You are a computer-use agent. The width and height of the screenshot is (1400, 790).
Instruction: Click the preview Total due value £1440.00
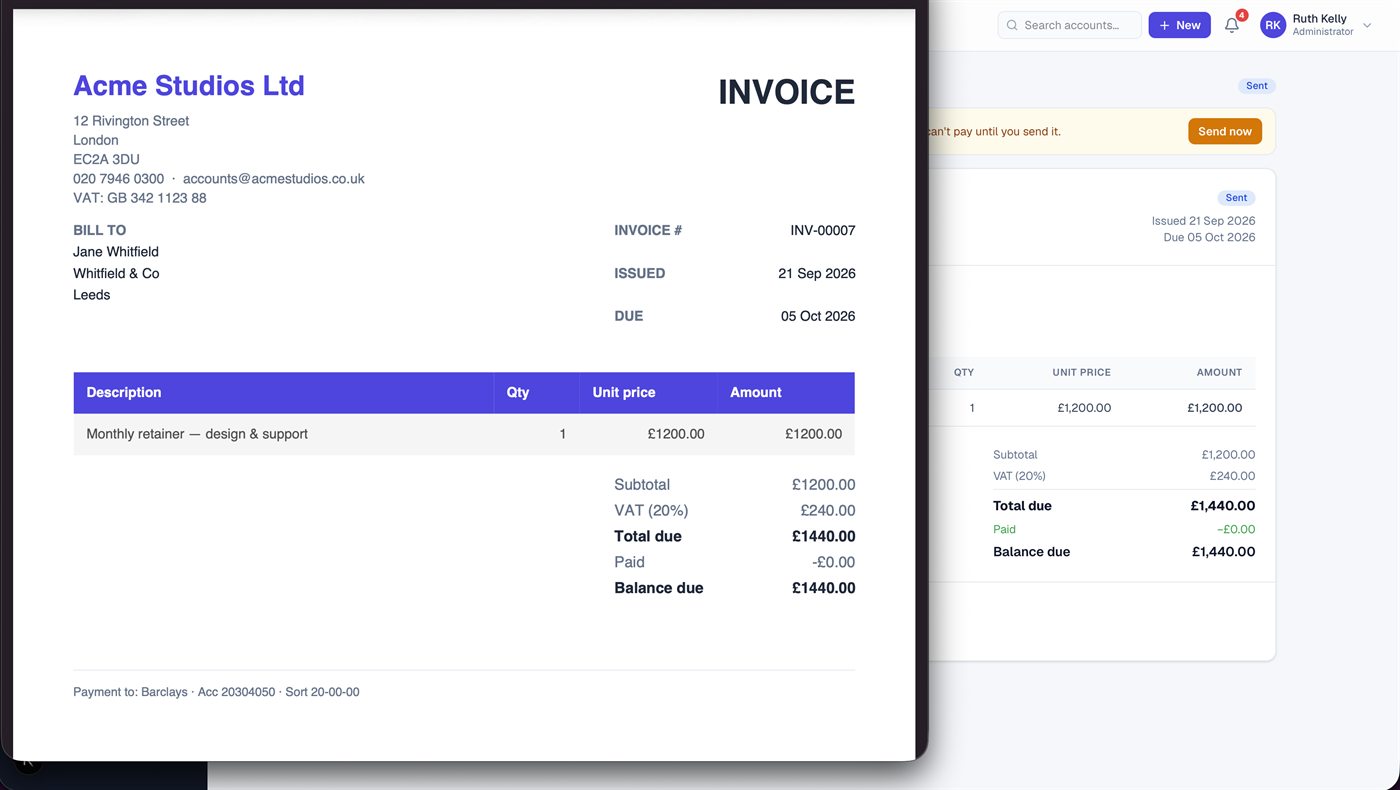pos(823,536)
